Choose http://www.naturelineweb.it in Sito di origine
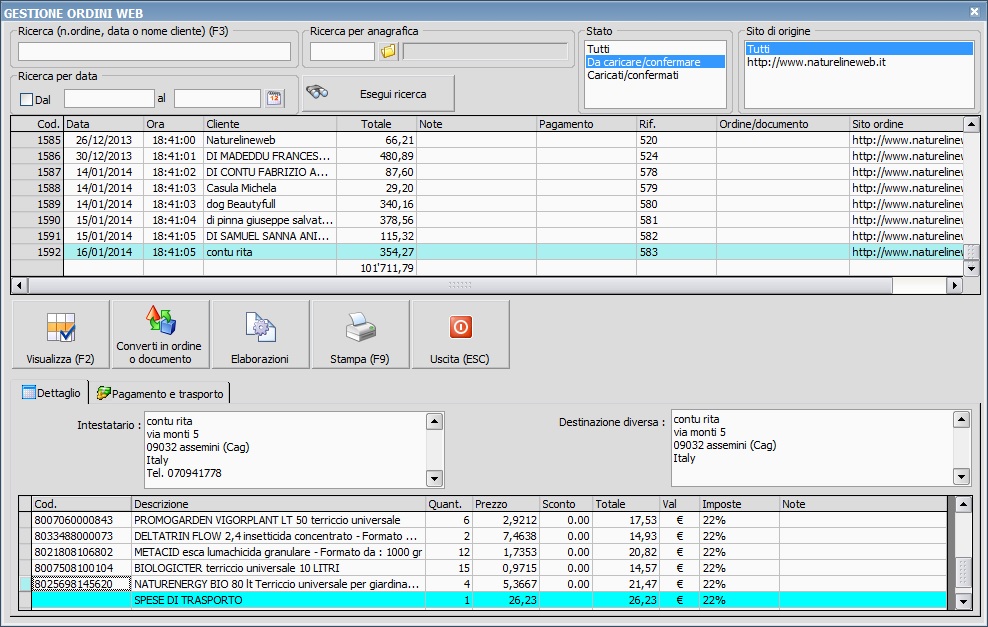The width and height of the screenshot is (988, 627). [x=815, y=62]
